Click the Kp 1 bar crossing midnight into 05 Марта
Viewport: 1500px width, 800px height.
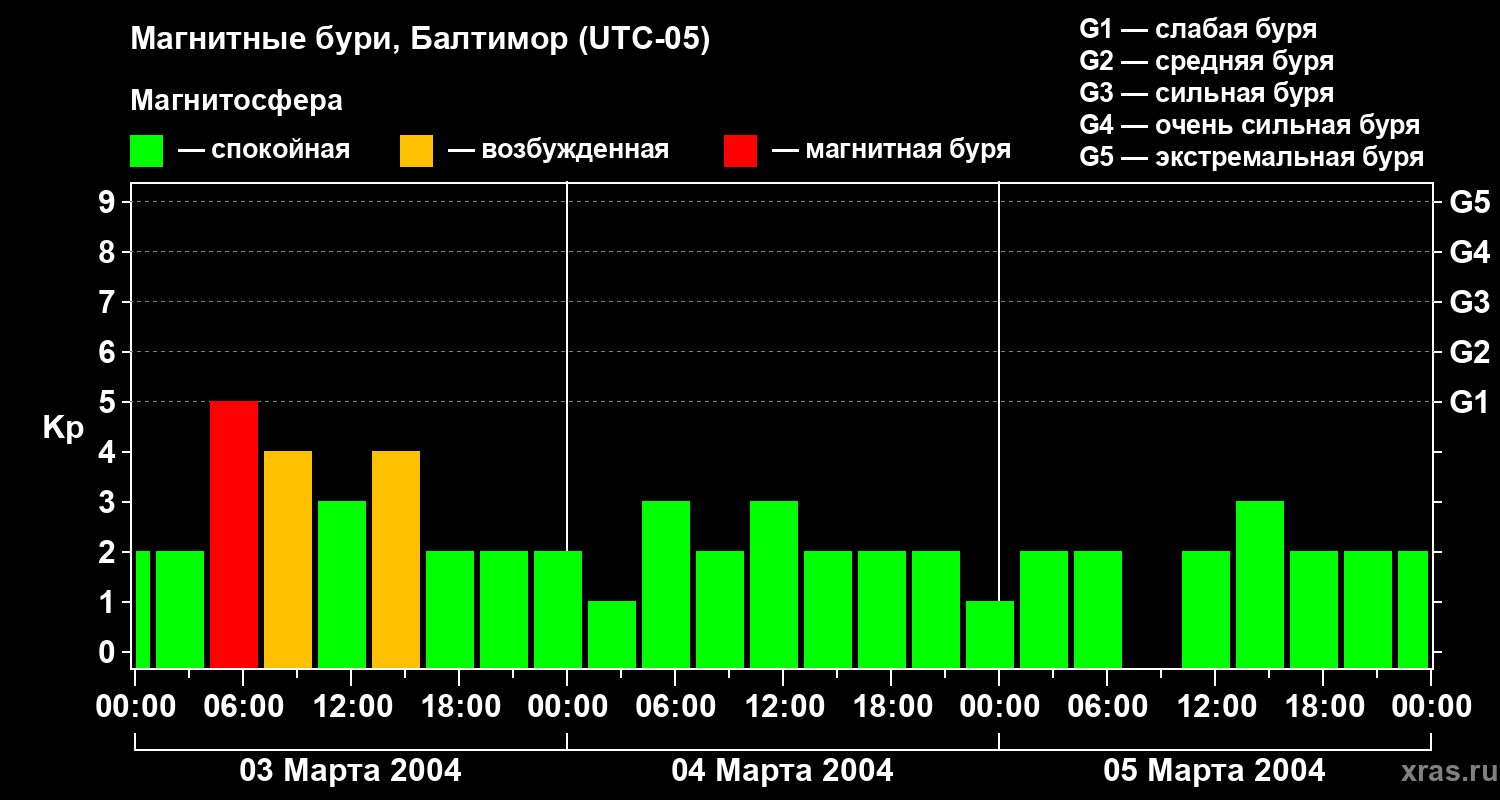pyautogui.click(x=990, y=635)
